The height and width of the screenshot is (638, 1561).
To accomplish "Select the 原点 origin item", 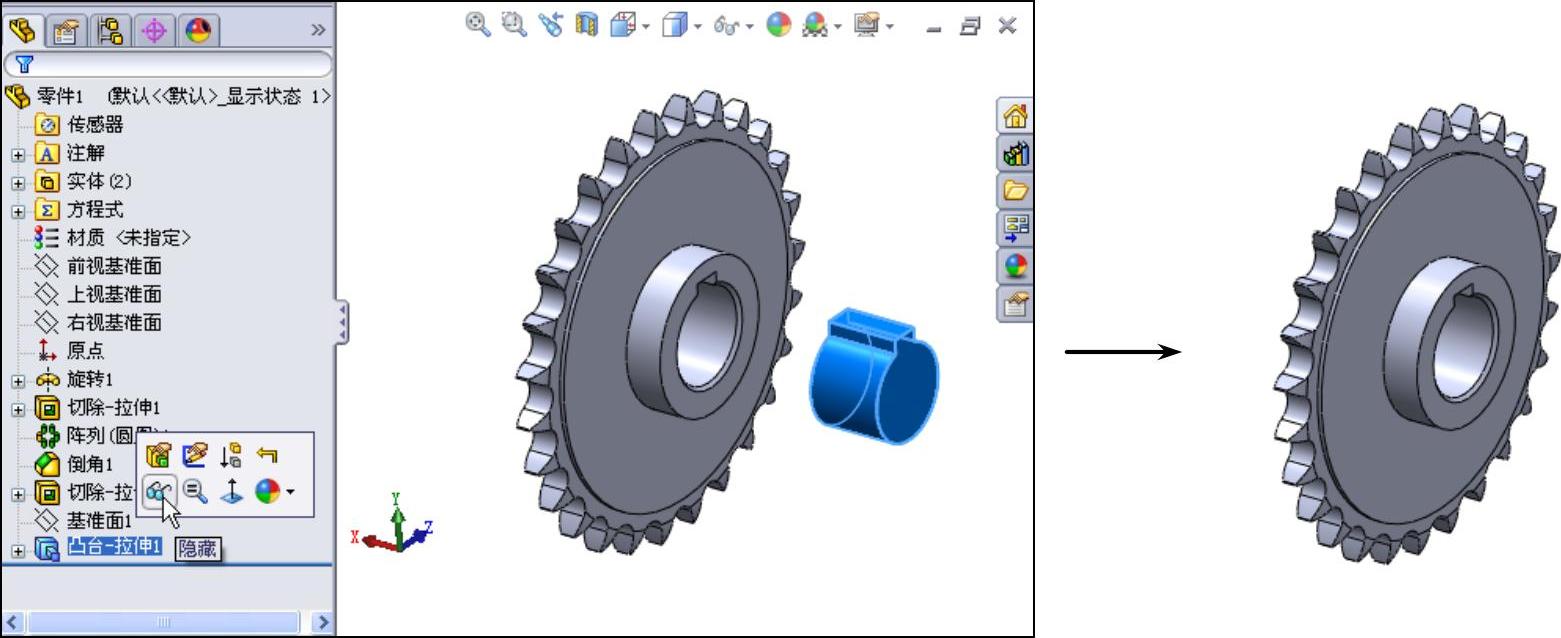I will tap(69, 351).
